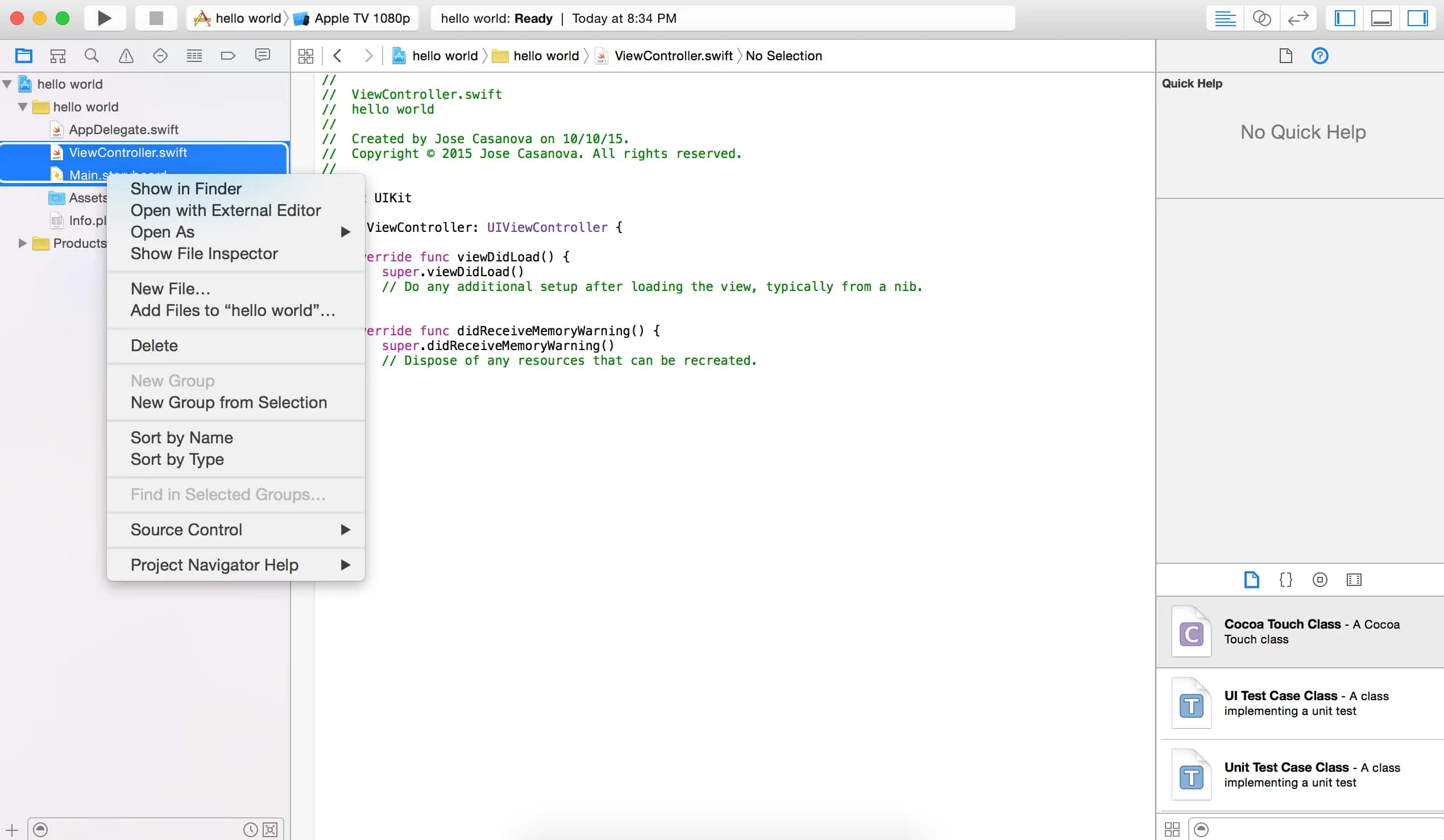Go back in editor history
Viewport: 1444px width, 840px height.
click(338, 56)
